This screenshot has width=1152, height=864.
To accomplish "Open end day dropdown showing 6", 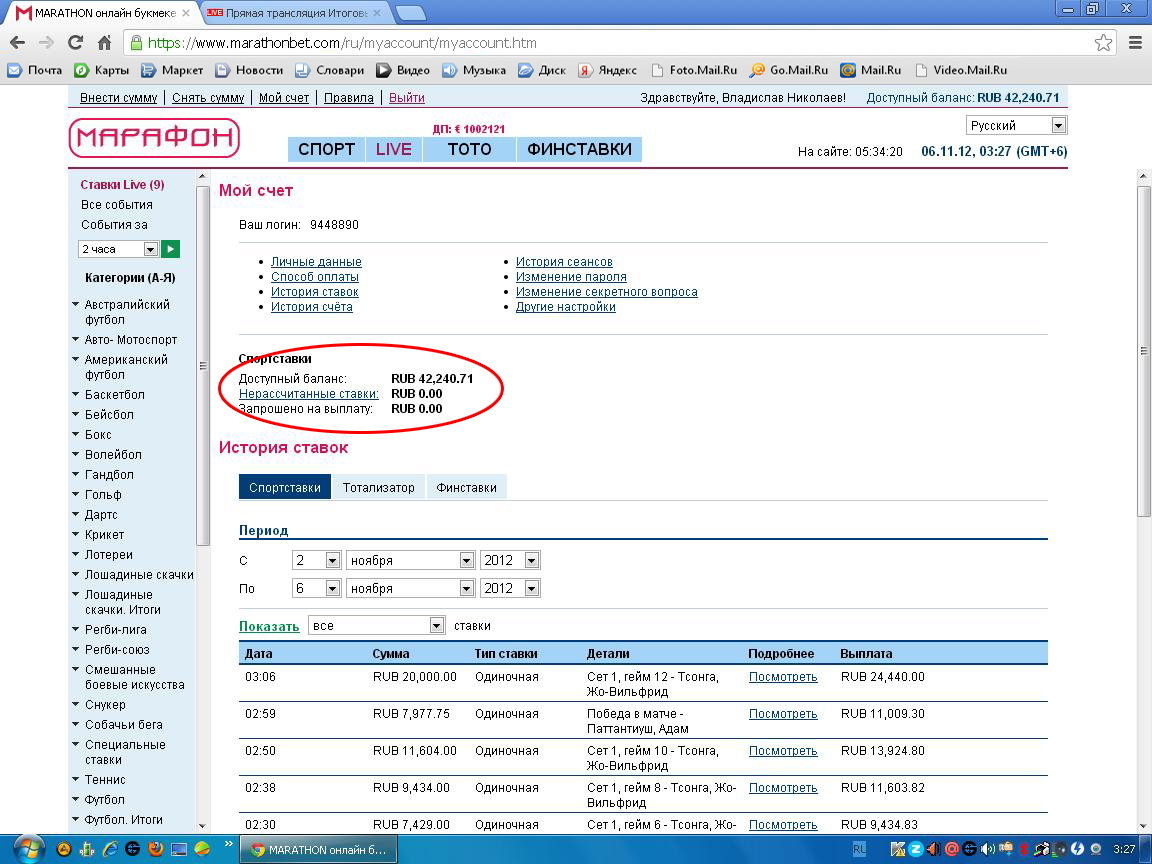I will (x=316, y=588).
